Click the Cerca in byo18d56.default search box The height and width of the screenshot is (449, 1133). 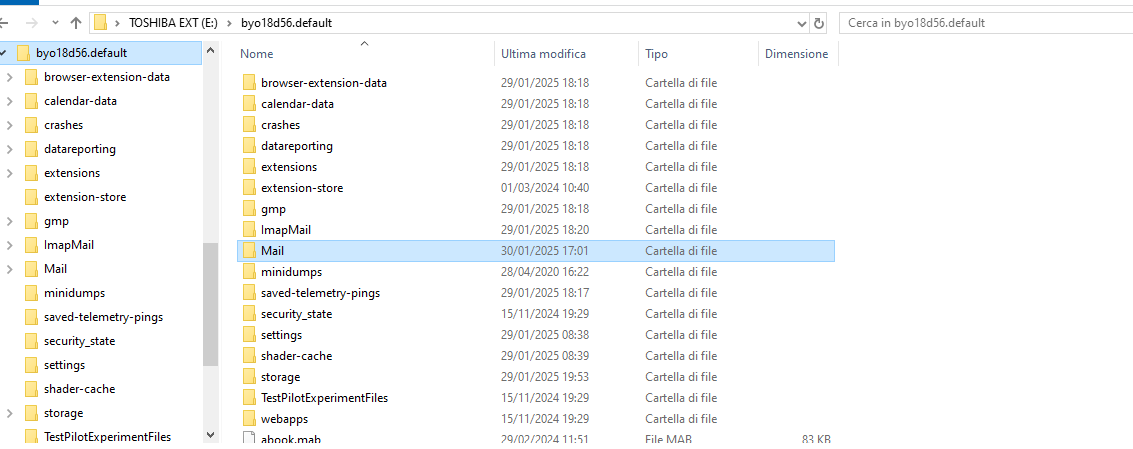tap(986, 23)
